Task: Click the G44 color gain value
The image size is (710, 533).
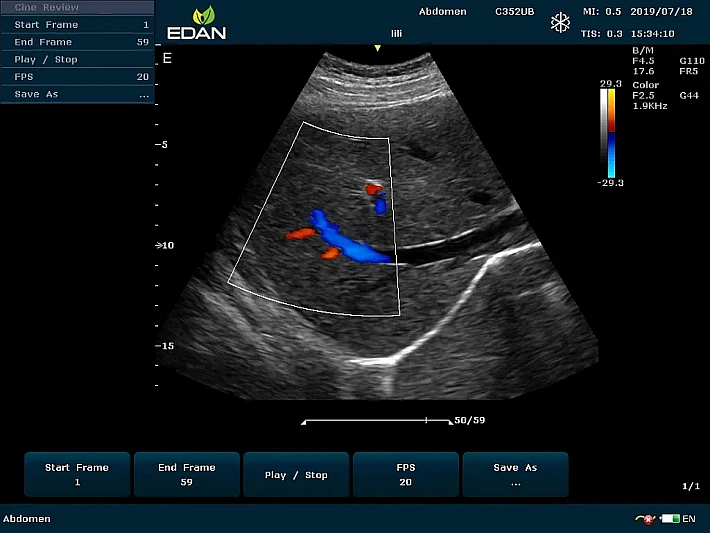Action: click(689, 96)
